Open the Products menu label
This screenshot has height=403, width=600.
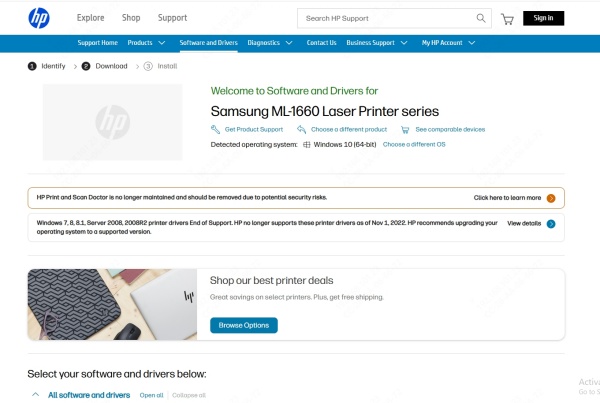click(x=140, y=42)
